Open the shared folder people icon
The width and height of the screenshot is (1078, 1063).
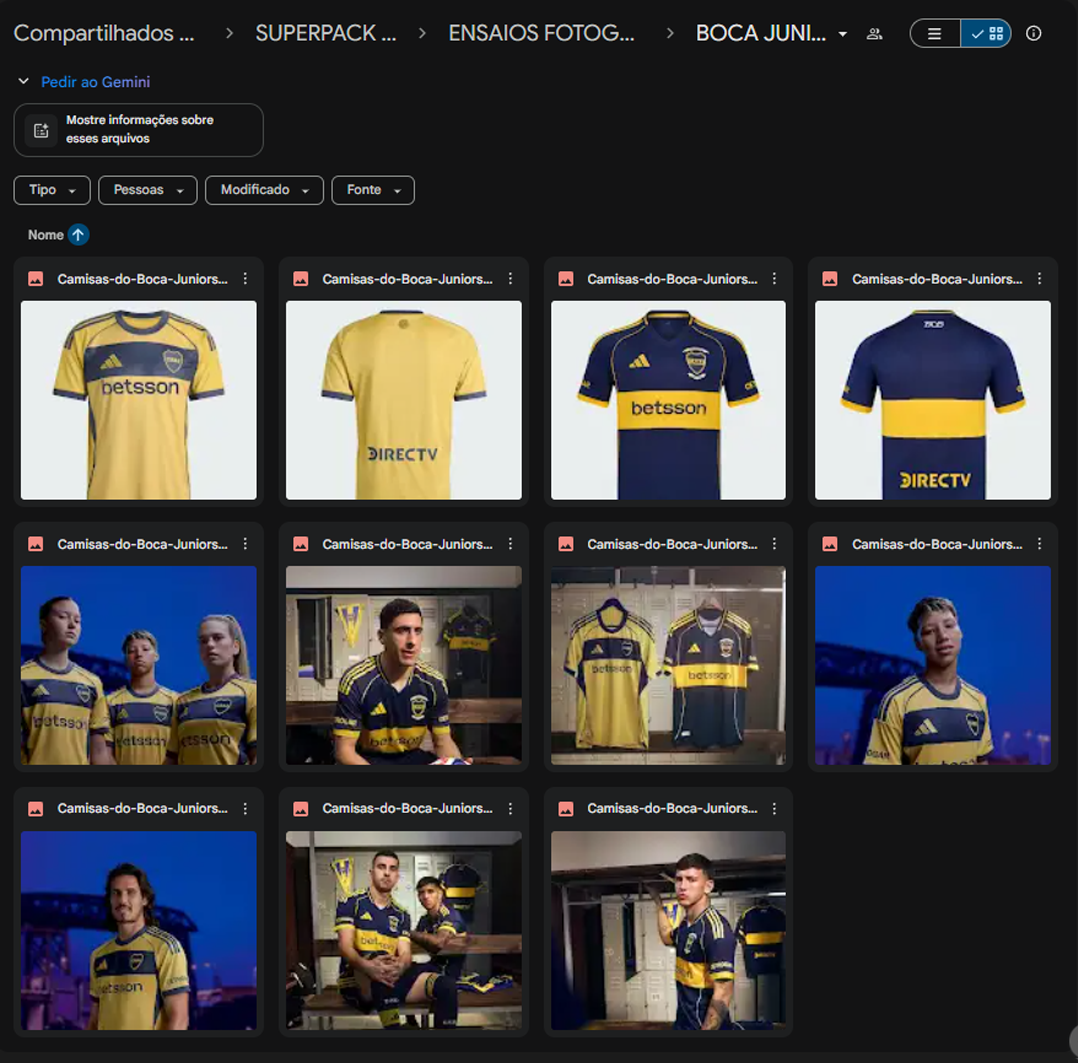pos(874,34)
